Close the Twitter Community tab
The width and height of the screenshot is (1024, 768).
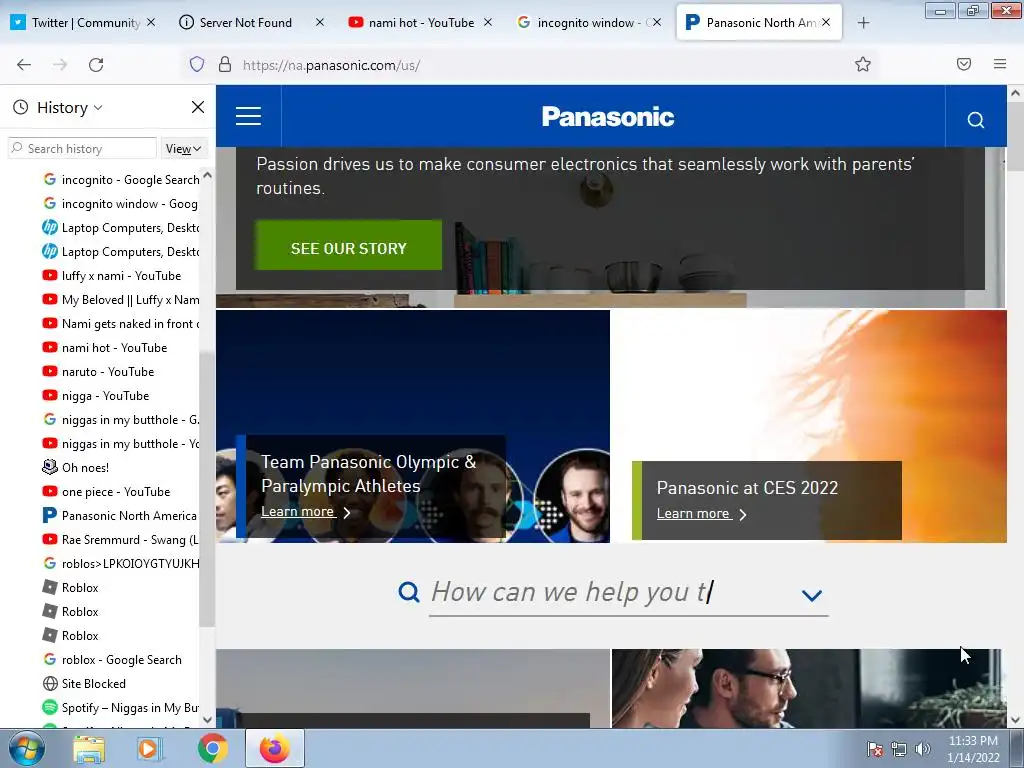151,22
